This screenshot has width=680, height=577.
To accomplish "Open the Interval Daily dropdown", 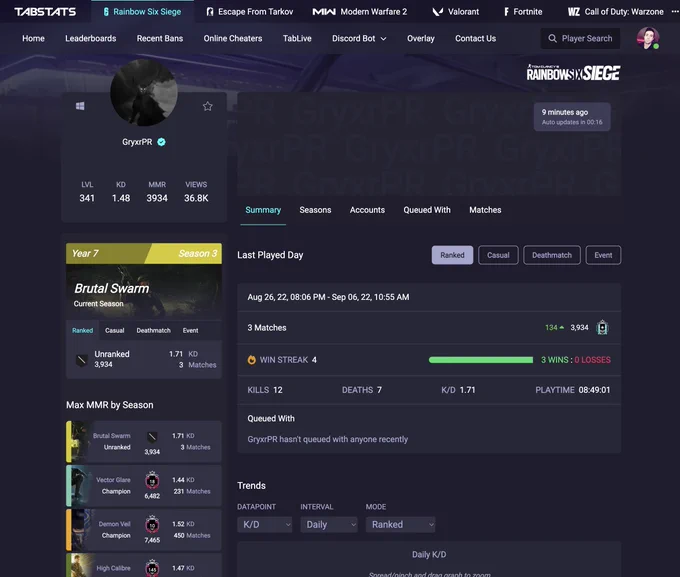I will [x=329, y=525].
